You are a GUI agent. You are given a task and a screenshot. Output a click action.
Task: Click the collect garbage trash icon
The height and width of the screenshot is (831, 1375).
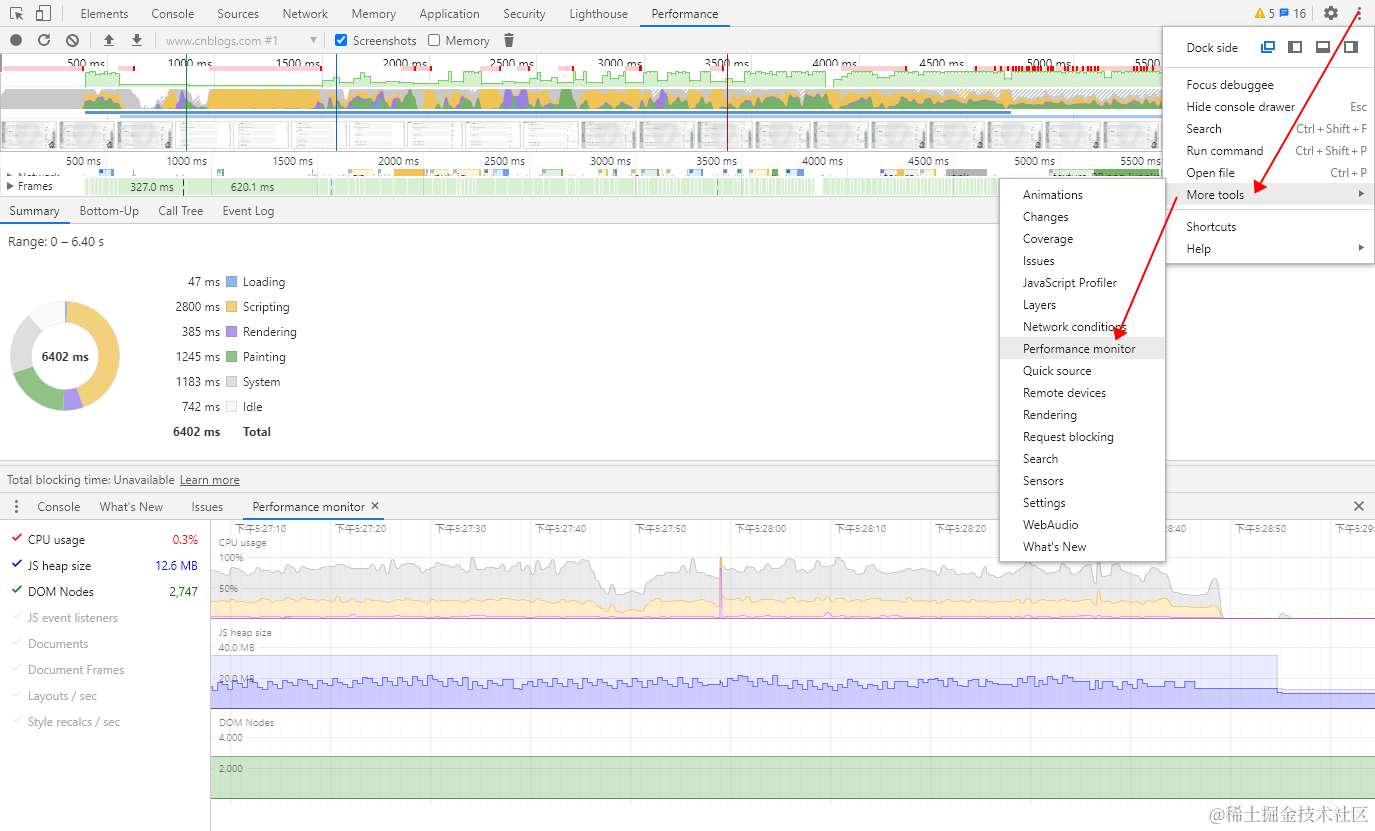[509, 40]
